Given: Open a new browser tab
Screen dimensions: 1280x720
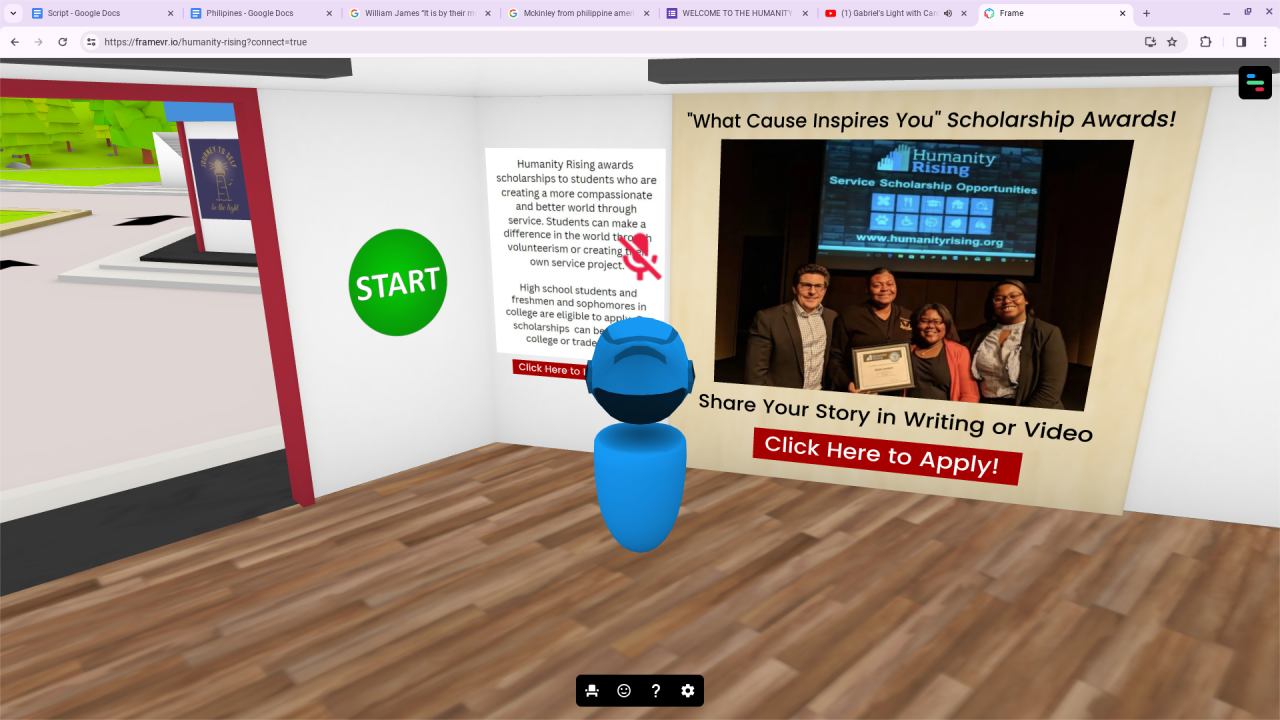Looking at the screenshot, I should [1146, 13].
